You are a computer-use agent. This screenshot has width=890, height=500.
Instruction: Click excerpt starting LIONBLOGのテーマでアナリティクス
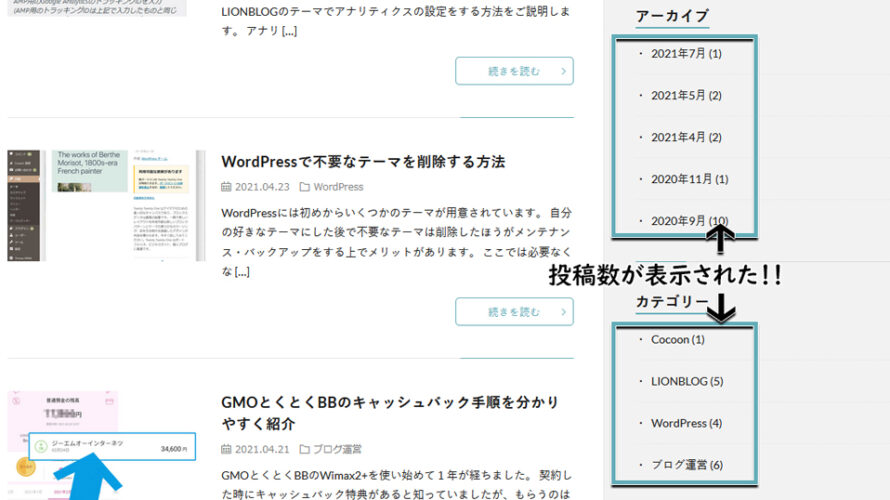(396, 21)
